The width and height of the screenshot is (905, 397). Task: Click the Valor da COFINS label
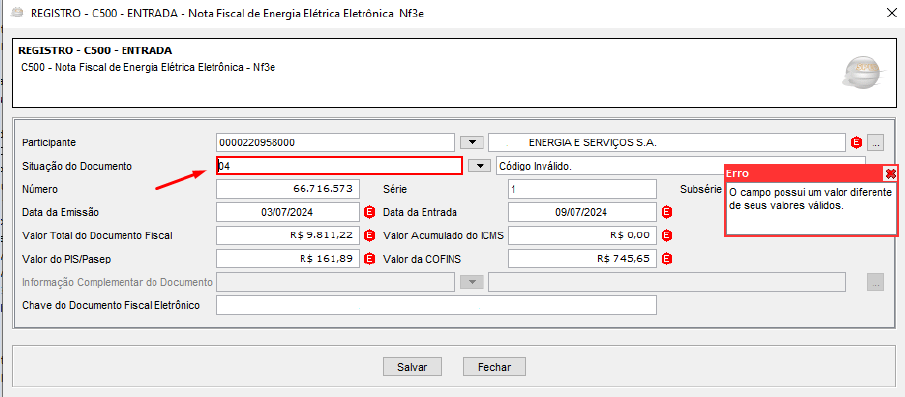[422, 259]
